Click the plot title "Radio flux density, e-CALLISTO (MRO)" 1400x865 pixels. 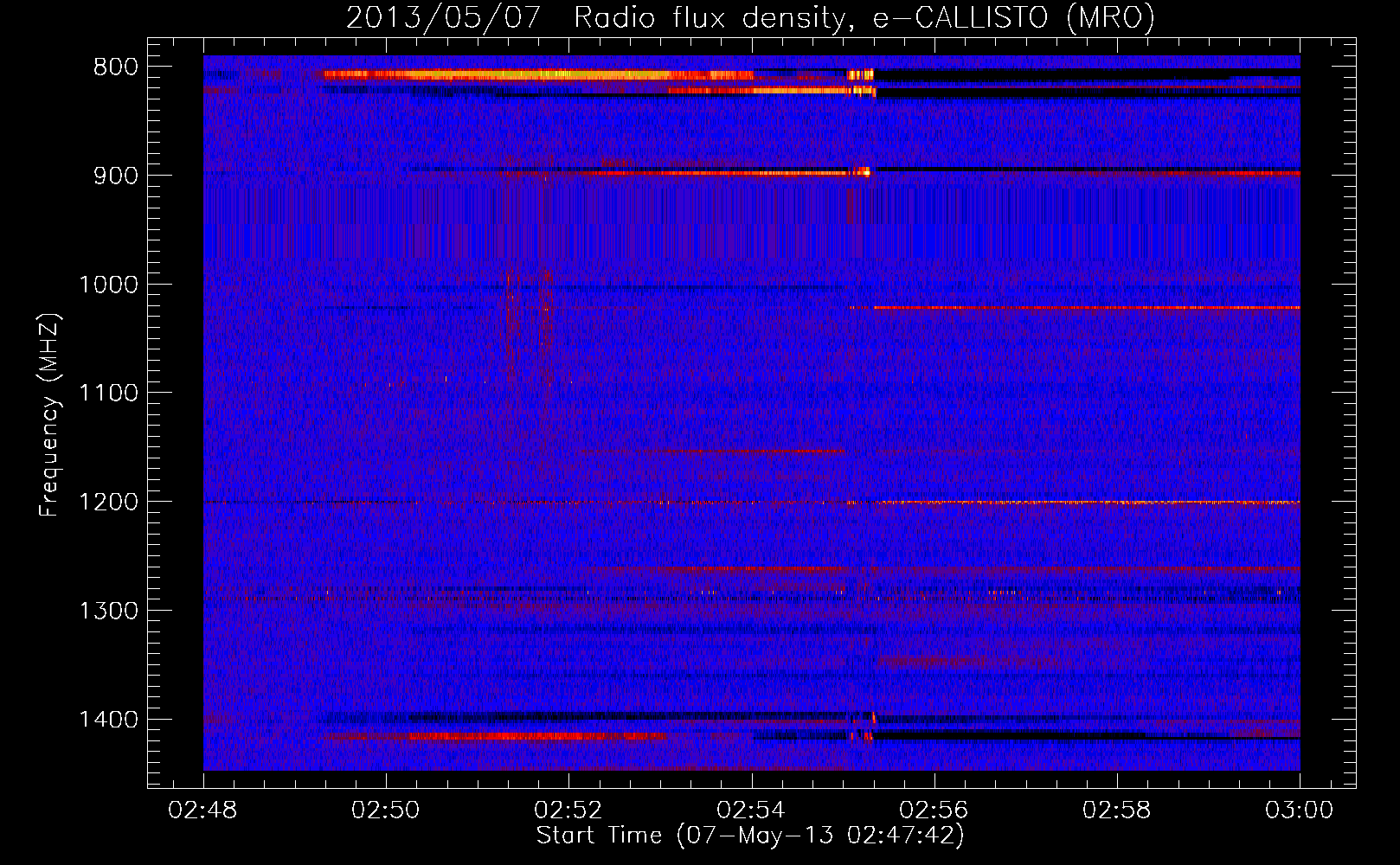864,17
